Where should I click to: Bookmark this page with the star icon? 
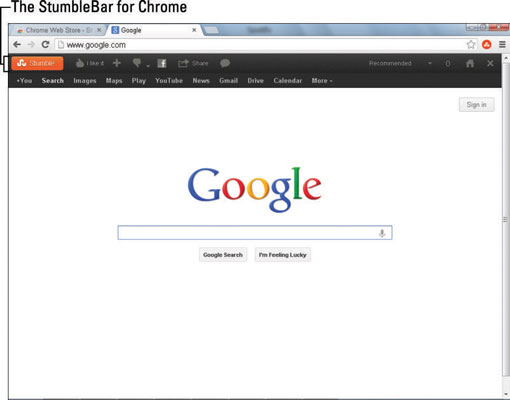pos(471,44)
